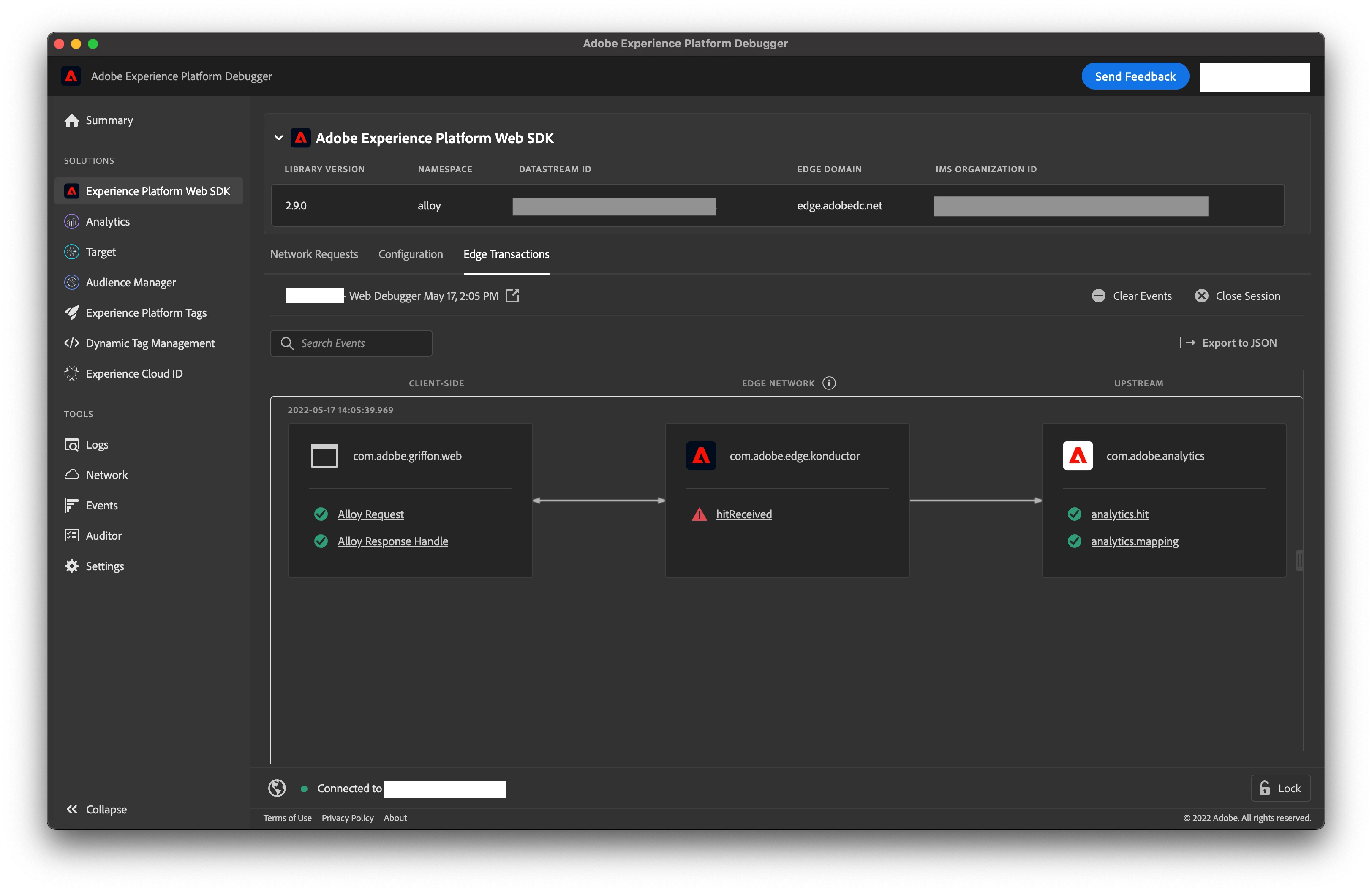1372x892 pixels.
Task: Collapse the left sidebar
Action: tap(96, 809)
